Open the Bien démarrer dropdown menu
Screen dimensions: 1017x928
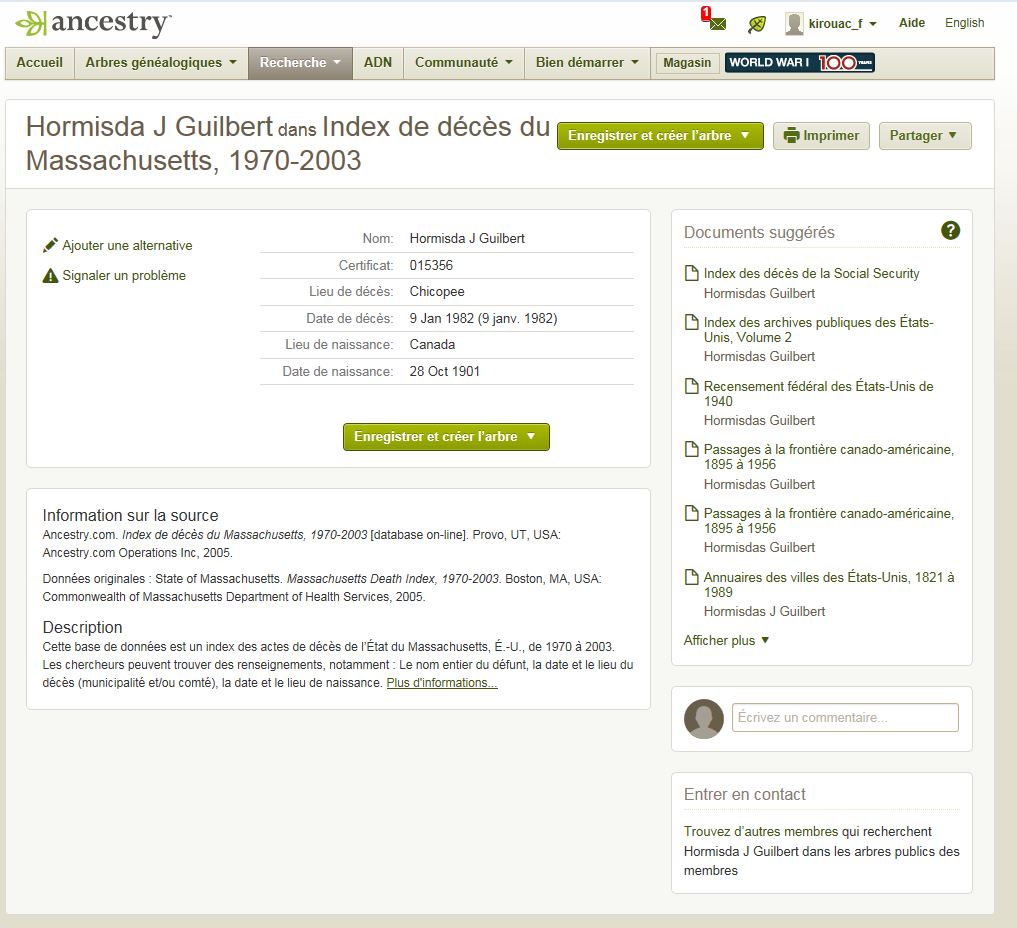(587, 63)
